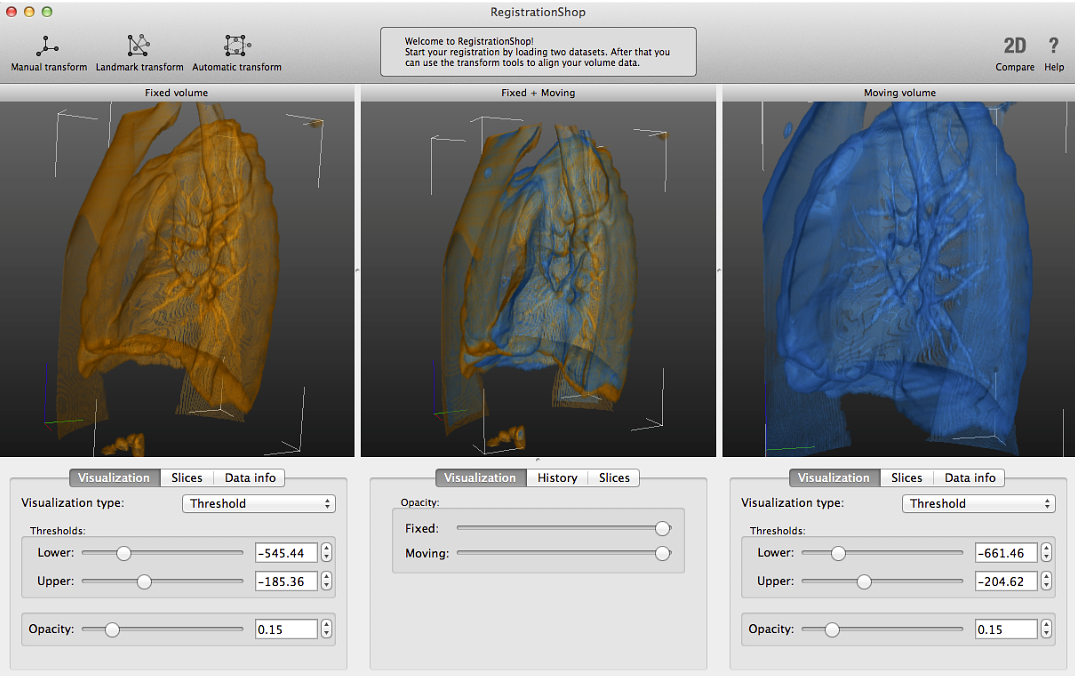Open Data info tab for moving volume
Viewport: 1075px width, 676px height.
click(x=969, y=478)
